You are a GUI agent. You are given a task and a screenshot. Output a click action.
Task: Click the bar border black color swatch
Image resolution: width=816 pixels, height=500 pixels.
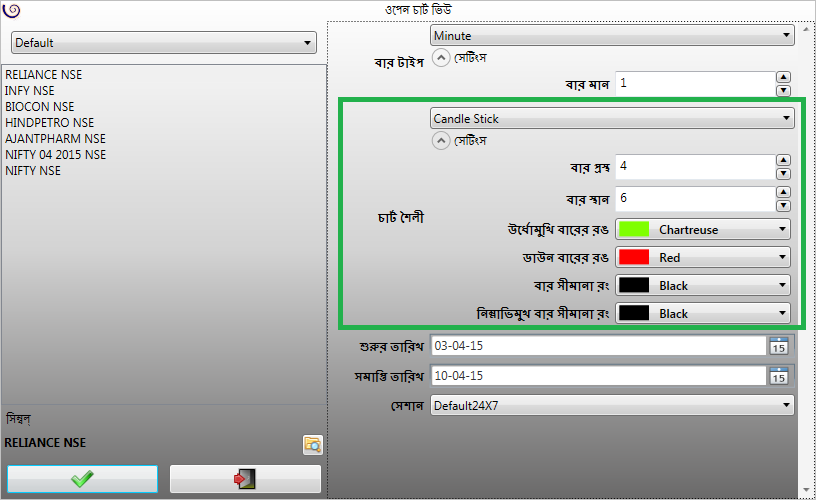634,286
